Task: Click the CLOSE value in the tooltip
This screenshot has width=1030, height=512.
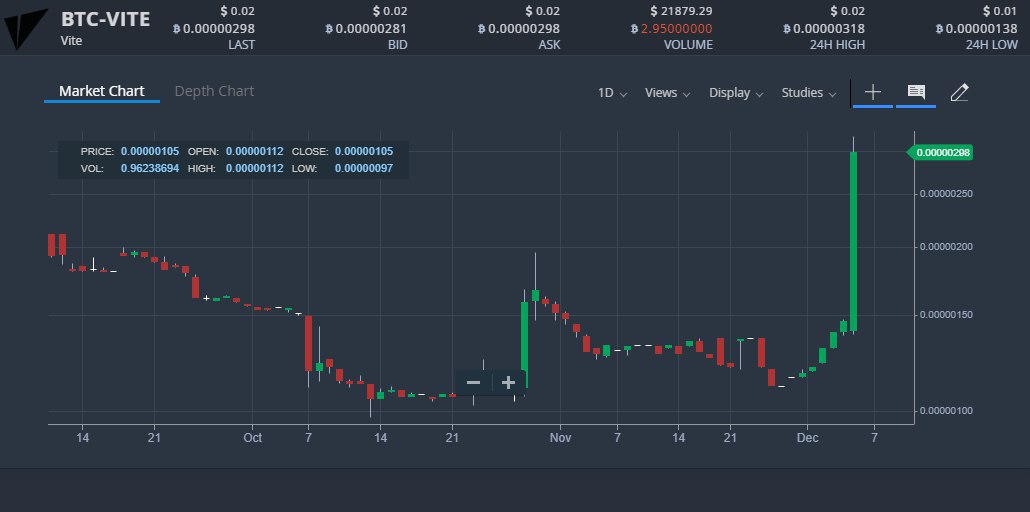Action: [364, 151]
